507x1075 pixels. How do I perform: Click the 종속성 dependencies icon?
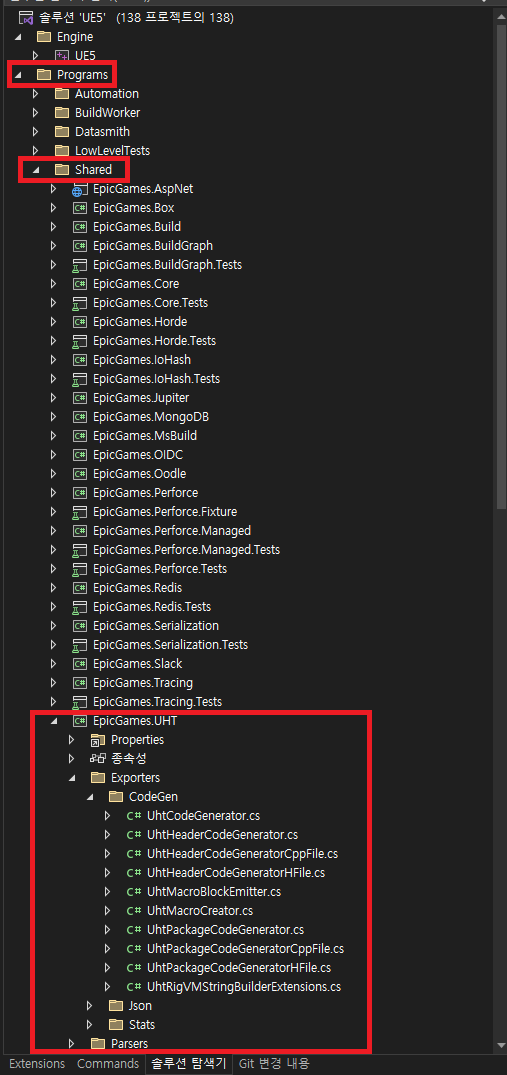(98, 758)
